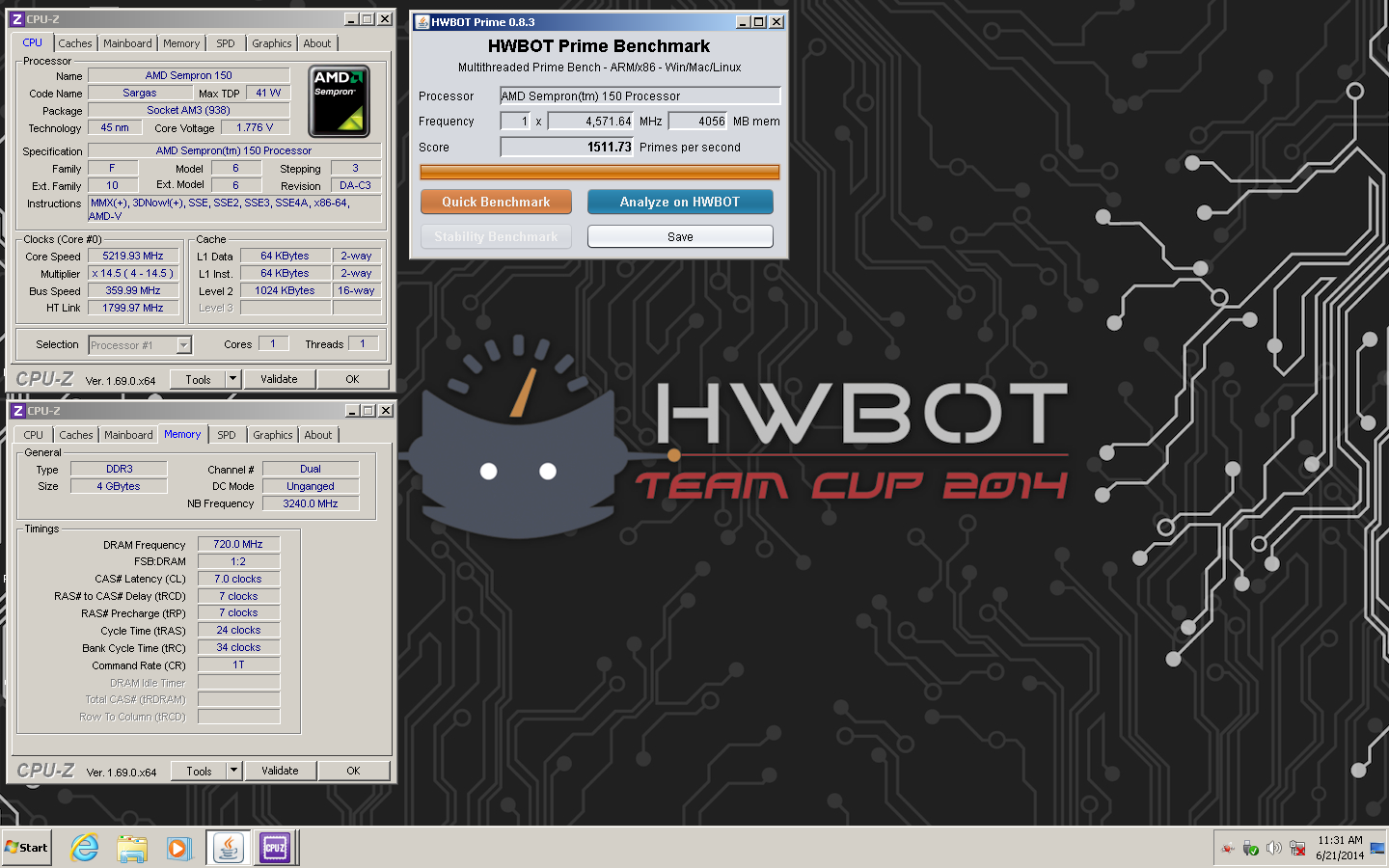Click the Bank Cycle Time 34 clocks value
Screen dimensions: 1389x868
pyautogui.click(x=238, y=647)
